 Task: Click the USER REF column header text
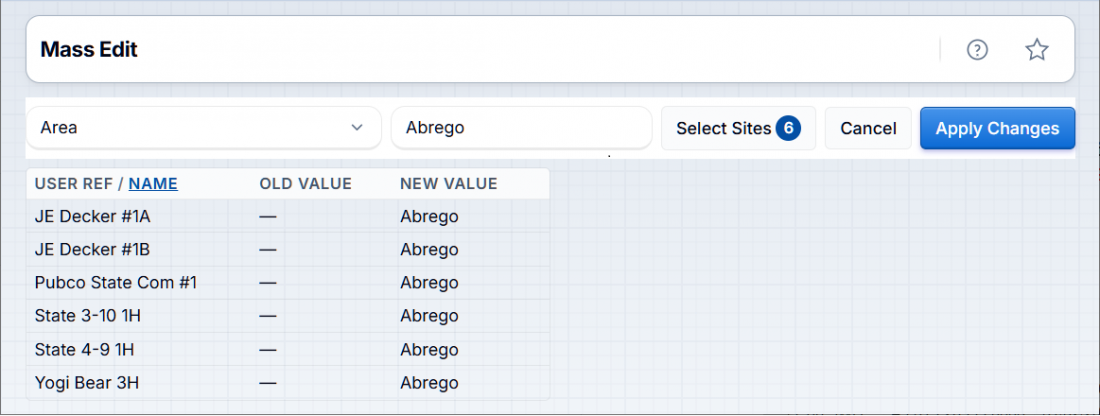(74, 184)
